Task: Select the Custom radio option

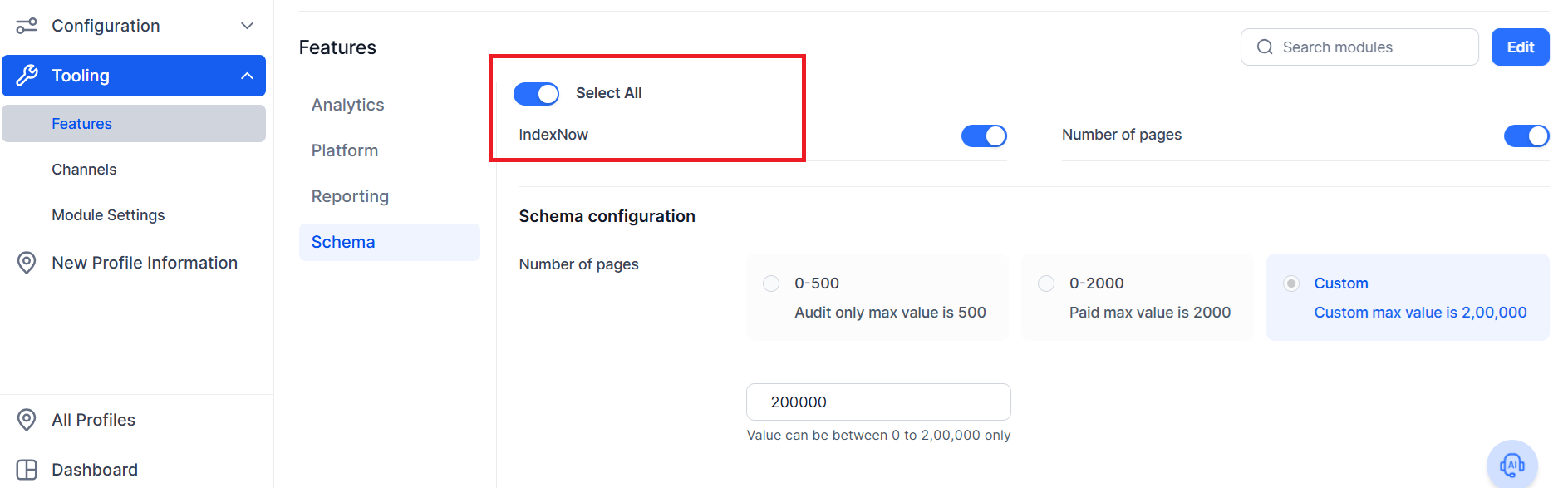Action: pos(1291,283)
